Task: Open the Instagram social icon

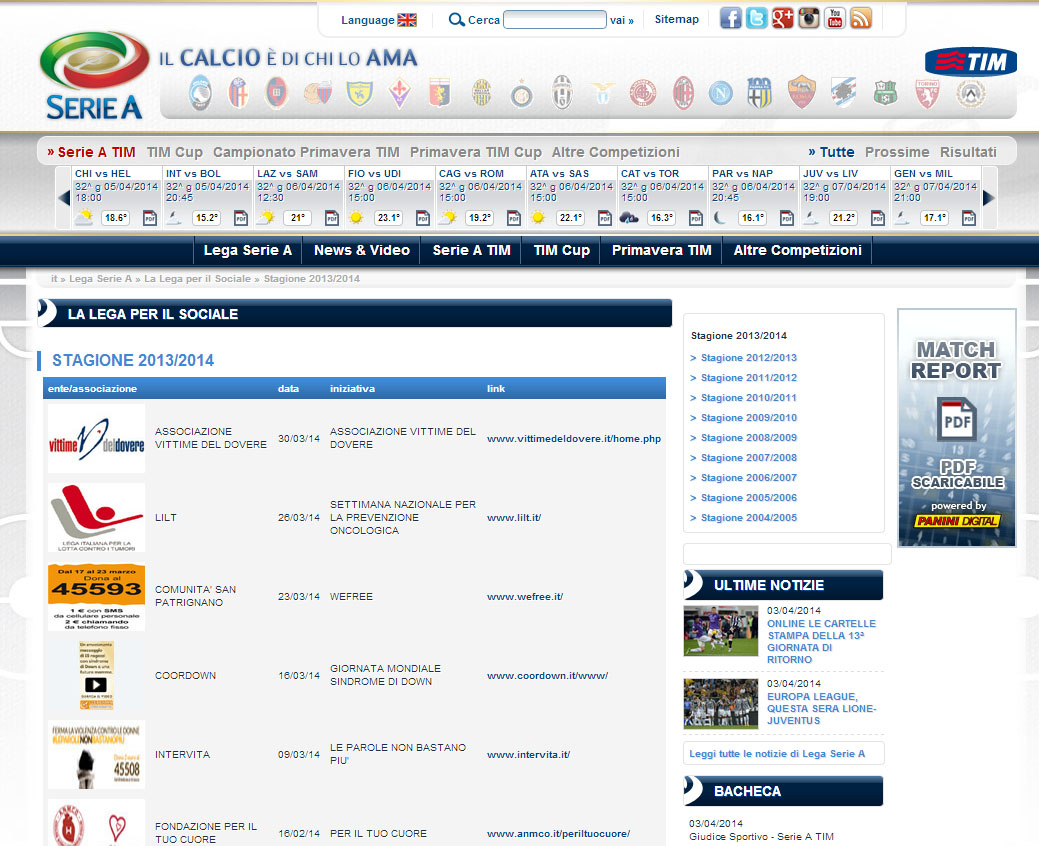Action: pyautogui.click(x=808, y=18)
